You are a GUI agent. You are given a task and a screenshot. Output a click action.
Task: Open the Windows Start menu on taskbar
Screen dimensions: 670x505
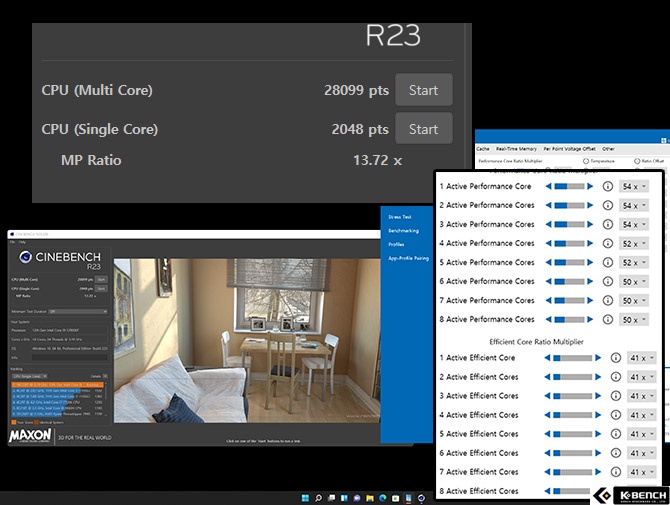[x=305, y=498]
